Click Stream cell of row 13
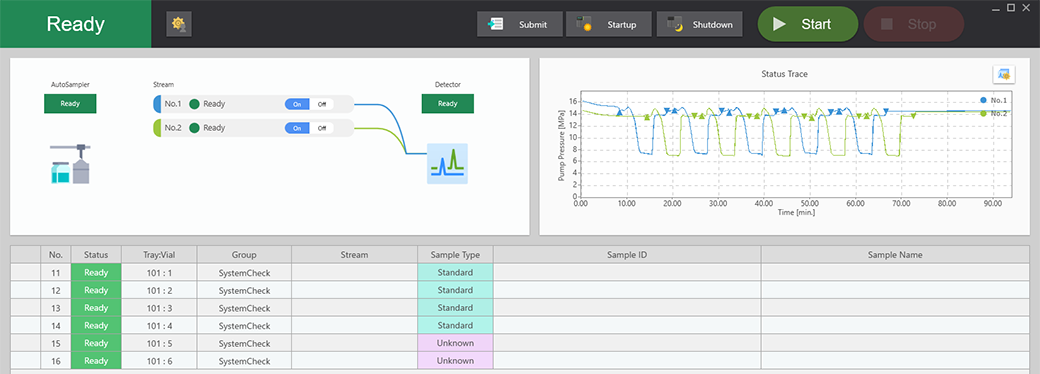Image resolution: width=1040 pixels, height=374 pixels. [354, 308]
